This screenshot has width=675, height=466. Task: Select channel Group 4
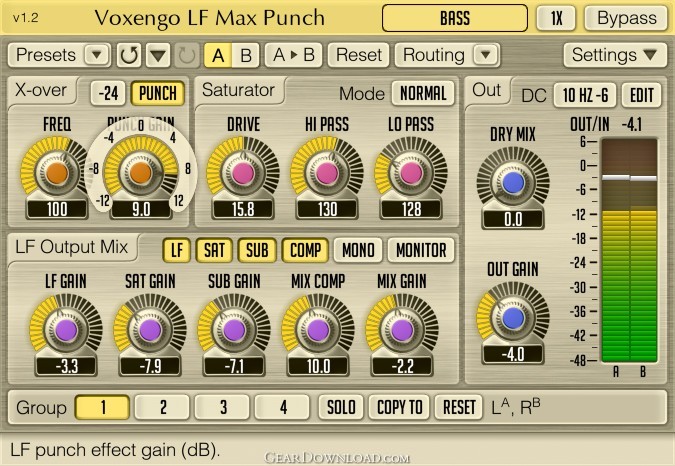(x=282, y=407)
